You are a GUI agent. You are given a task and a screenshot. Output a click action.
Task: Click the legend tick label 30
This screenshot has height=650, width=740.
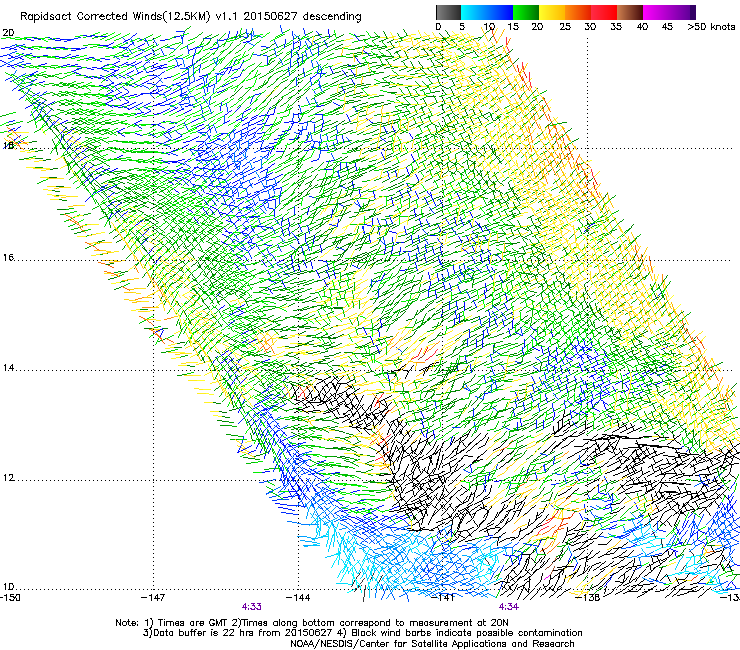(x=590, y=27)
